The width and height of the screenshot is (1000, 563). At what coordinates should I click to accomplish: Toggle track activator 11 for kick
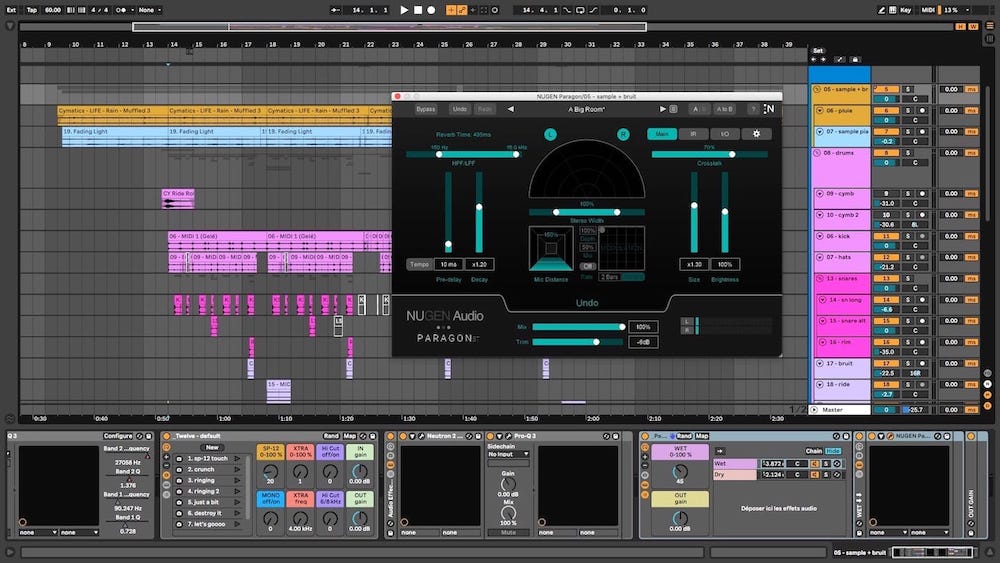point(886,236)
